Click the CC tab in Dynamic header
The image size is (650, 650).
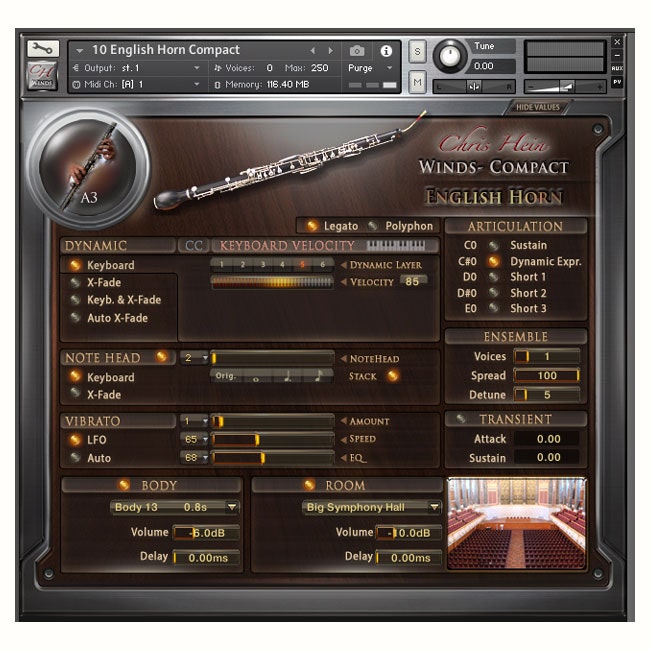coord(194,246)
